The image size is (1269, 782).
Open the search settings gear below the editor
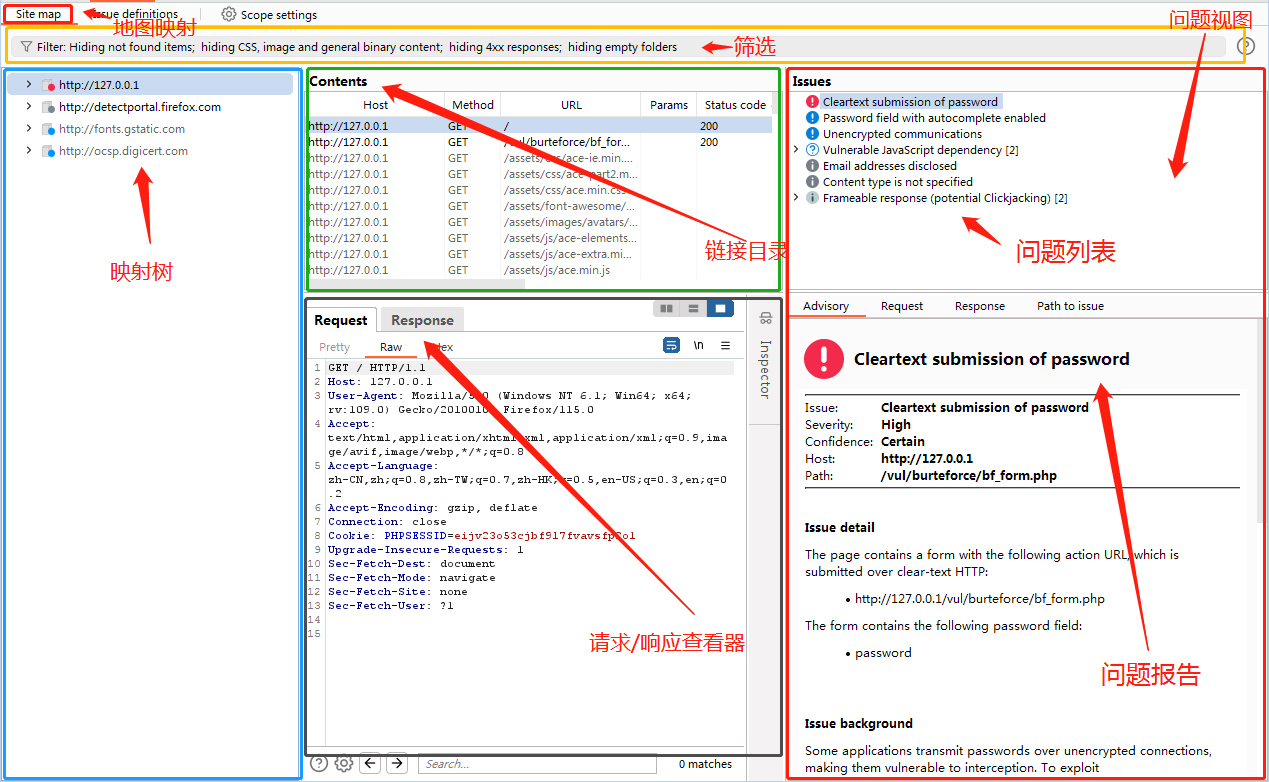[x=344, y=763]
